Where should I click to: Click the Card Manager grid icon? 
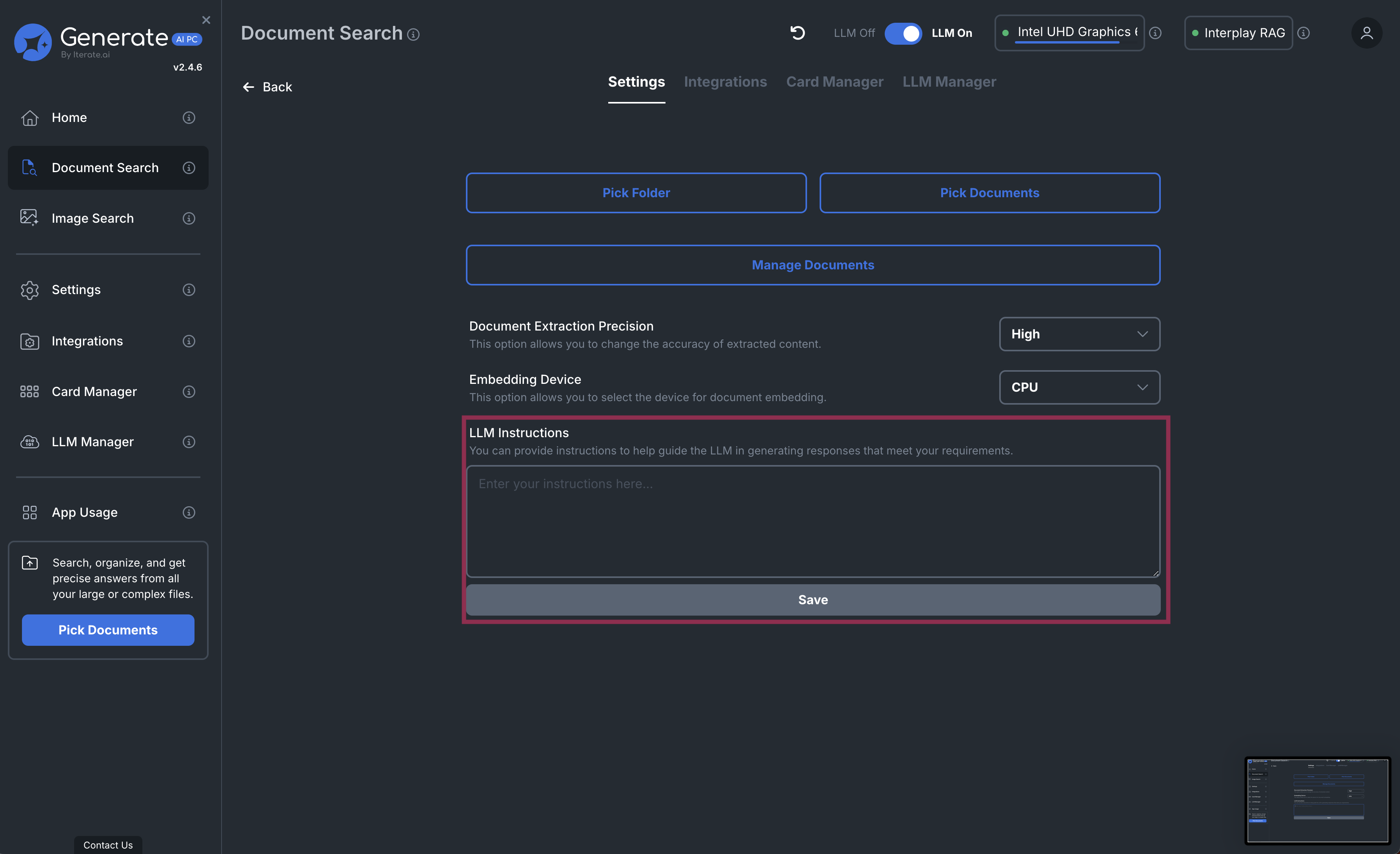(x=29, y=391)
